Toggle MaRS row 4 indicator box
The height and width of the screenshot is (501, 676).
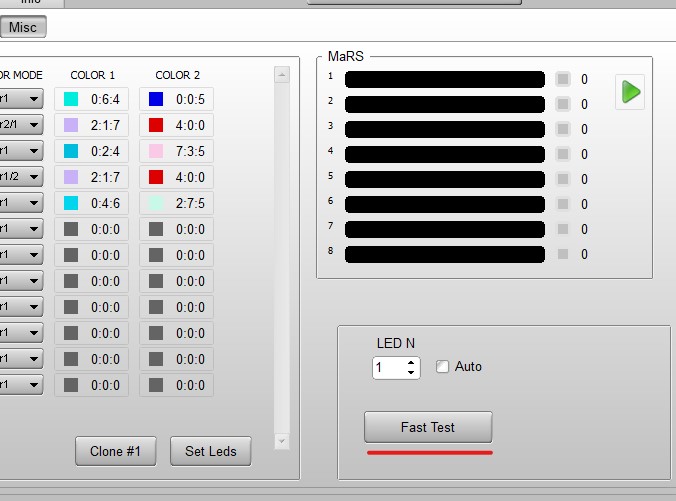(563, 154)
